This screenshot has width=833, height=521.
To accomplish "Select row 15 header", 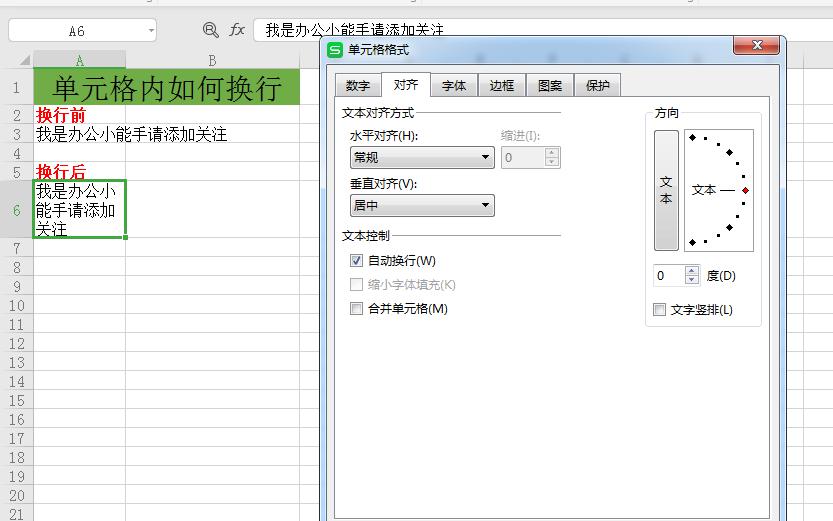I will tap(16, 400).
